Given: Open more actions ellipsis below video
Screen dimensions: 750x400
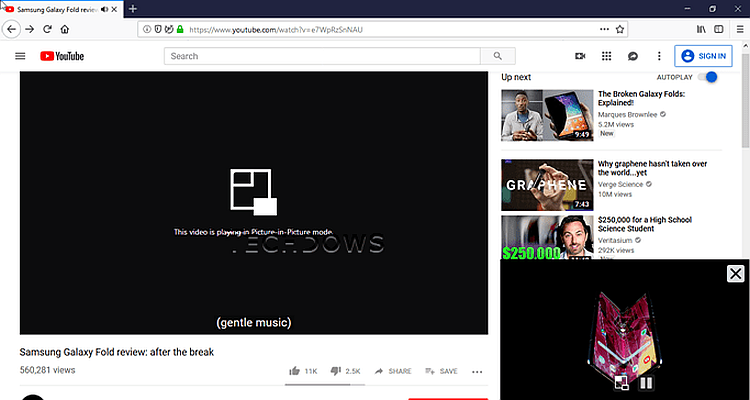Looking at the screenshot, I should tap(477, 371).
